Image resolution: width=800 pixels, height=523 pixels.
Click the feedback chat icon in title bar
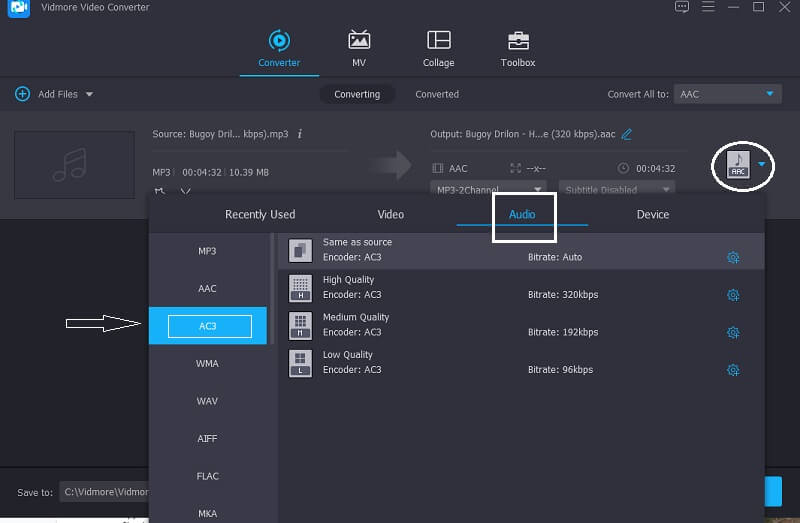tap(682, 7)
